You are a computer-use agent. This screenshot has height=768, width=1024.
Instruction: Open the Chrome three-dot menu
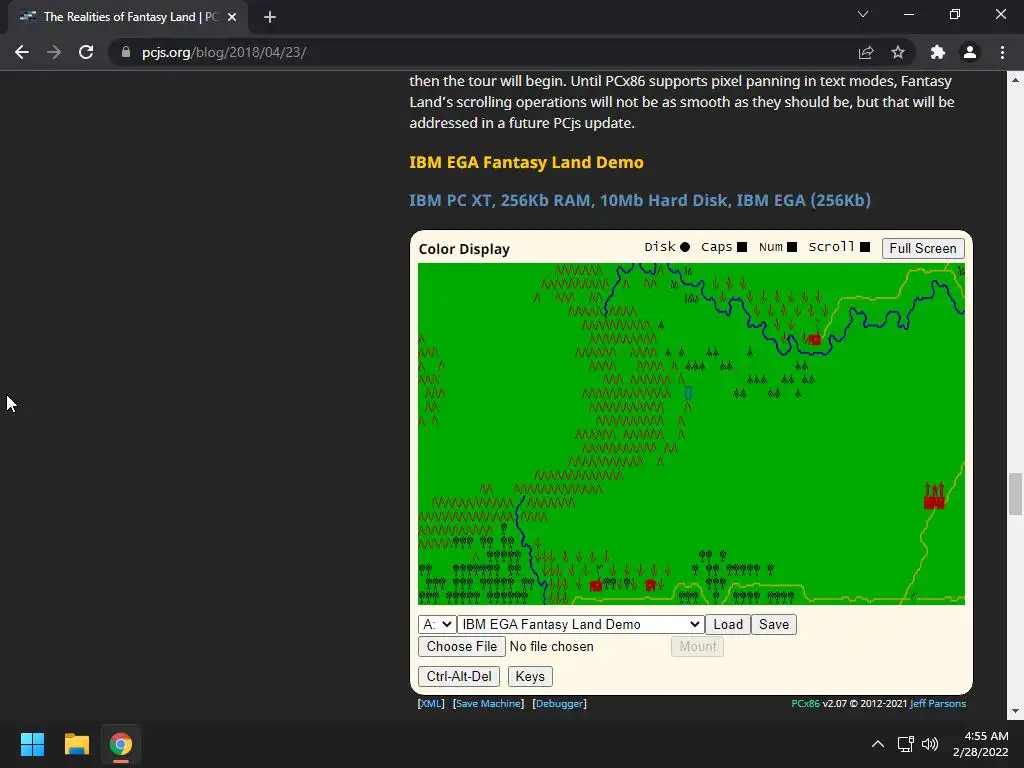pos(1002,52)
